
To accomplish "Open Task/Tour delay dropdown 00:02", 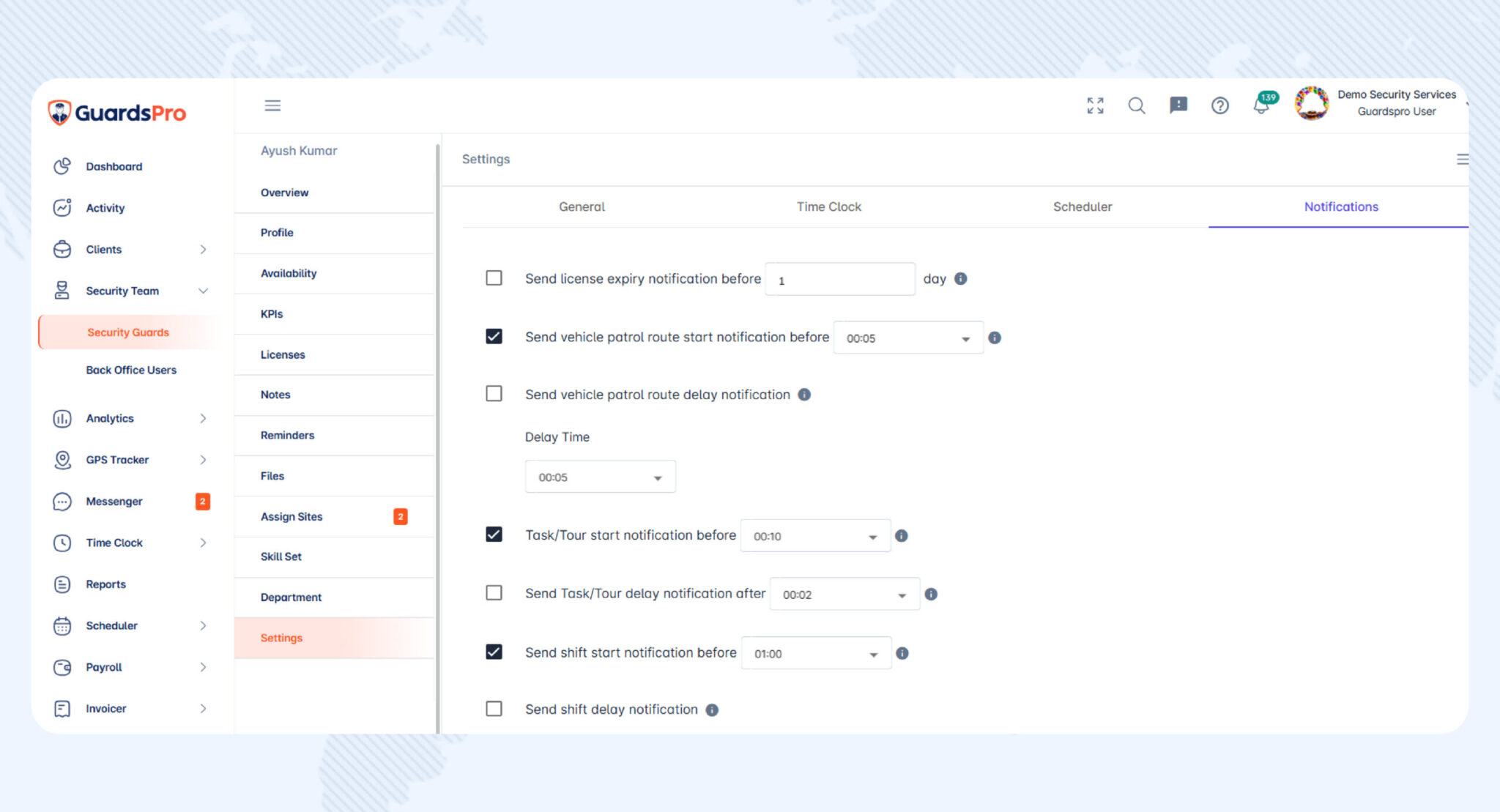I will point(844,595).
